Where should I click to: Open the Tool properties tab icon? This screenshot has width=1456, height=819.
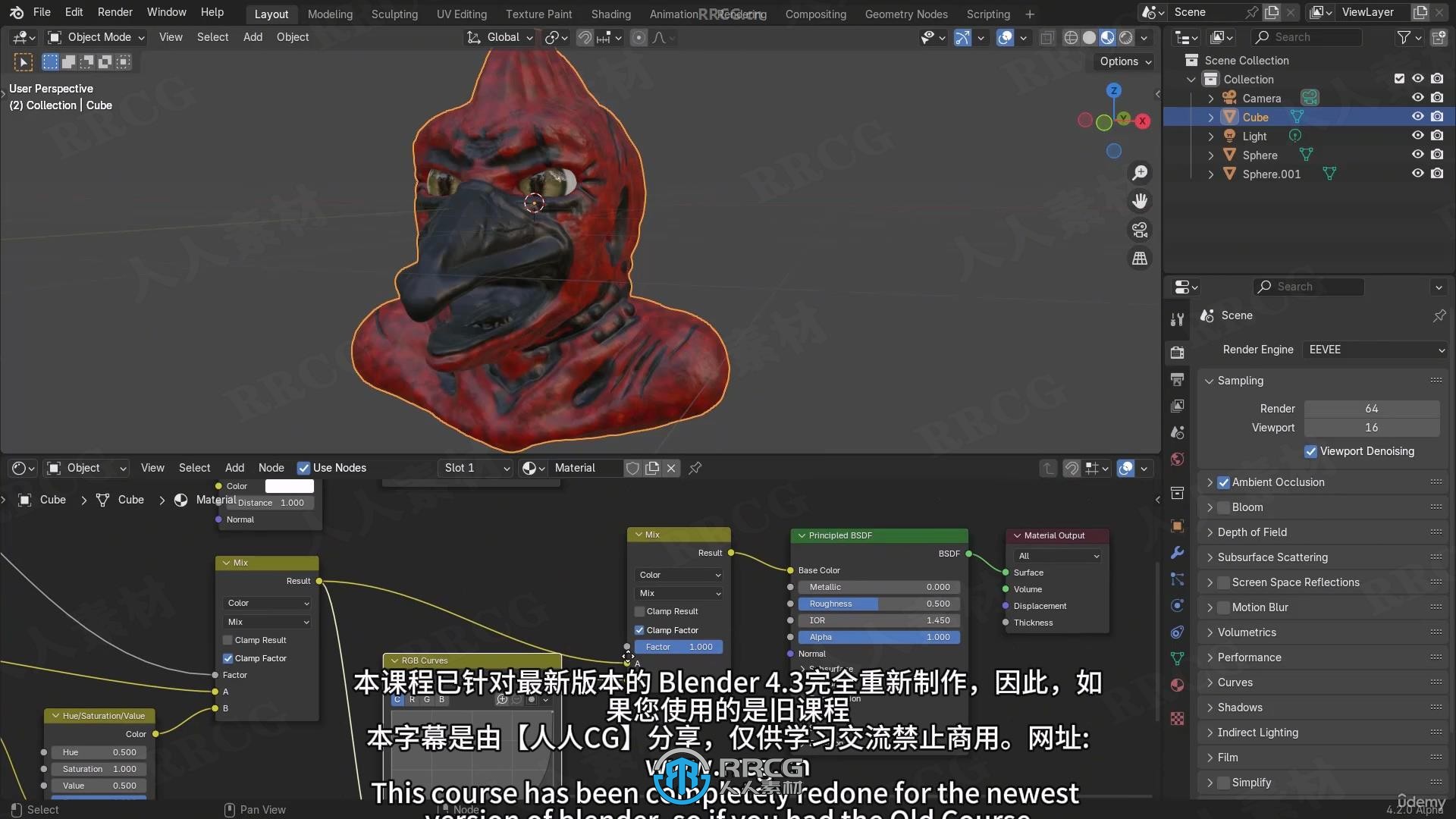1177,319
